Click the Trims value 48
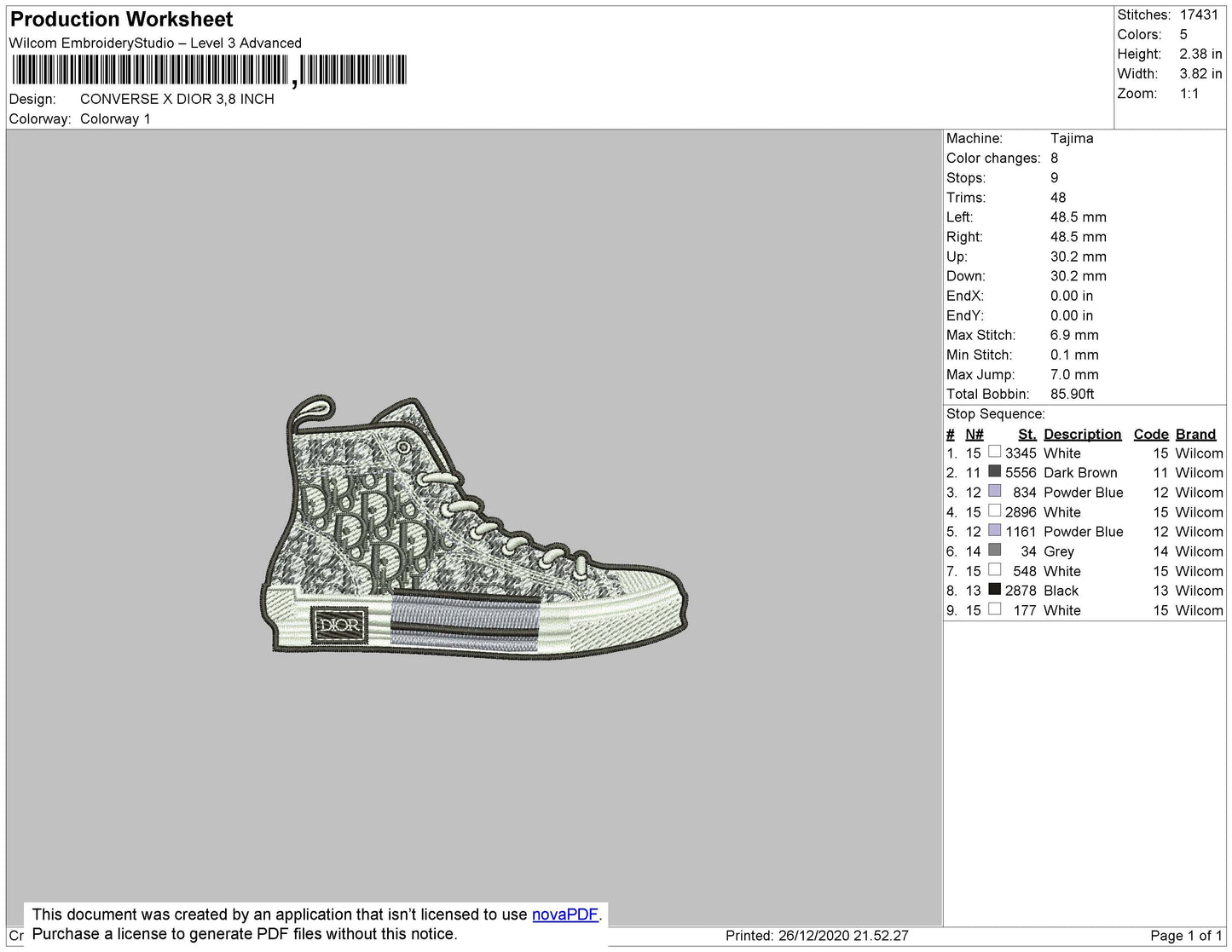Image resolution: width=1232 pixels, height=952 pixels. coord(1058,197)
